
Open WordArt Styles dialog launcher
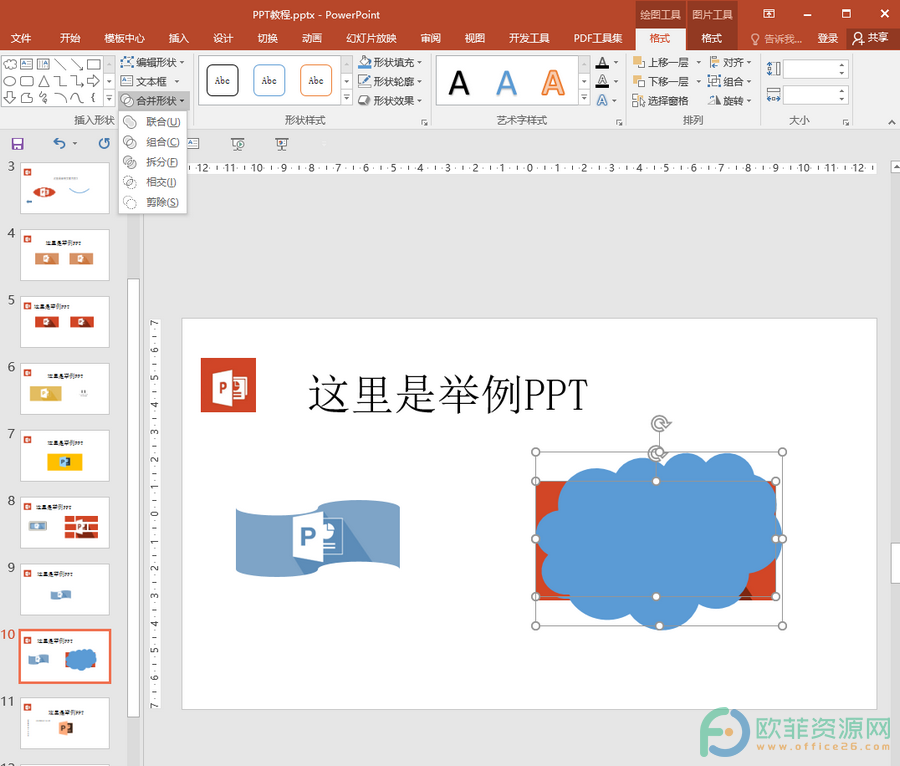click(619, 122)
